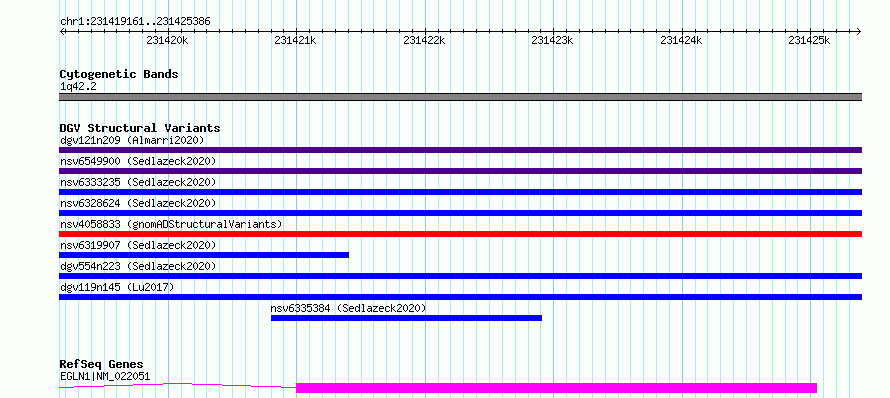The width and height of the screenshot is (890, 398).
Task: Open variant label nsv6549900 (Sedlazeck2020)
Action: click(138, 161)
